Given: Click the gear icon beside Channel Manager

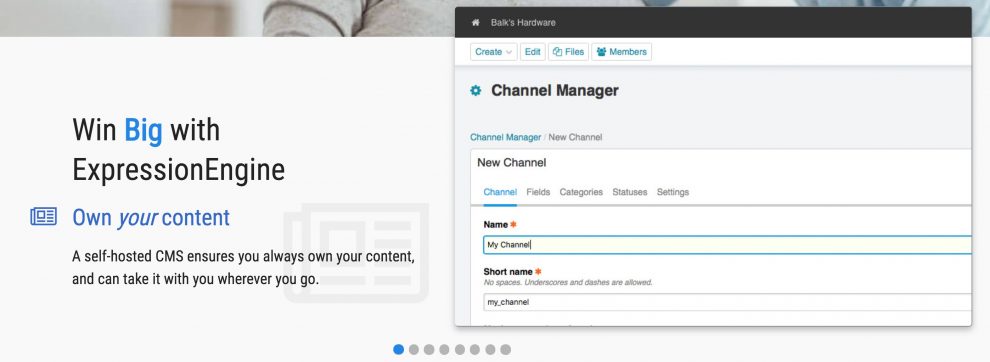Looking at the screenshot, I should tap(475, 91).
